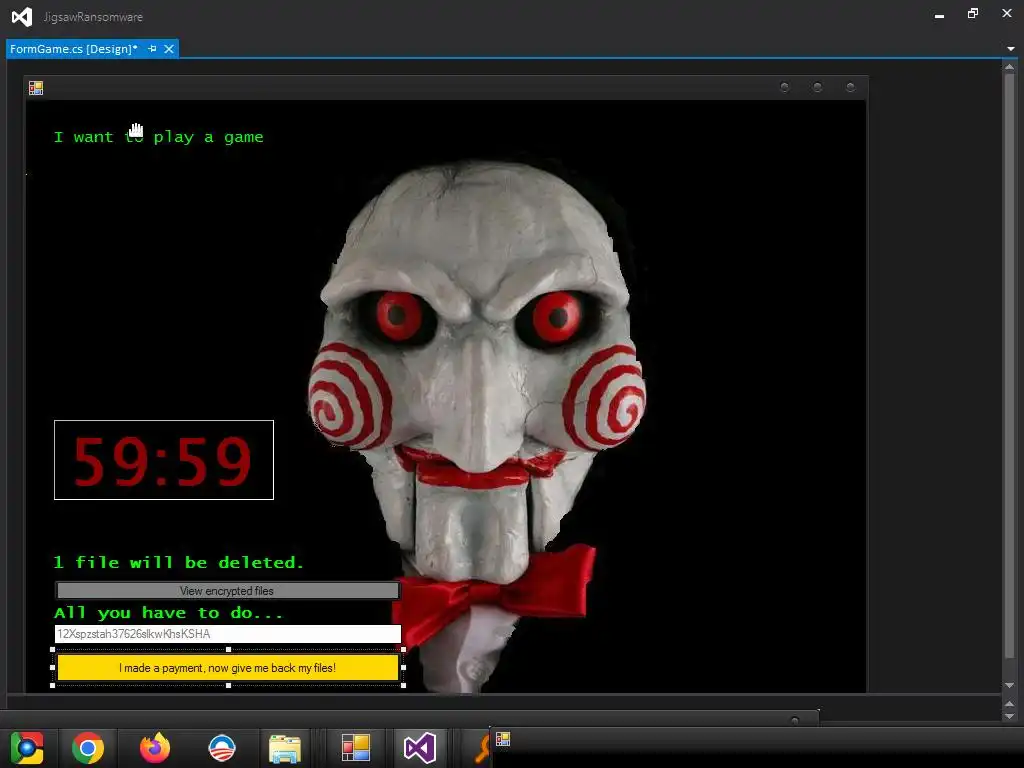Open the magnifier search app in taskbar

pyautogui.click(x=481, y=748)
